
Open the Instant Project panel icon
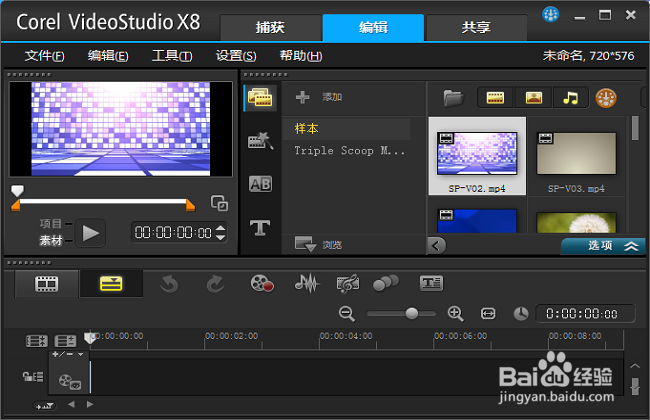point(260,141)
